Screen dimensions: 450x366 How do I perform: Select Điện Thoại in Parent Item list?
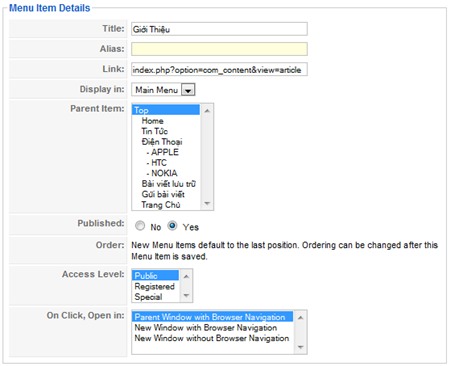166,142
